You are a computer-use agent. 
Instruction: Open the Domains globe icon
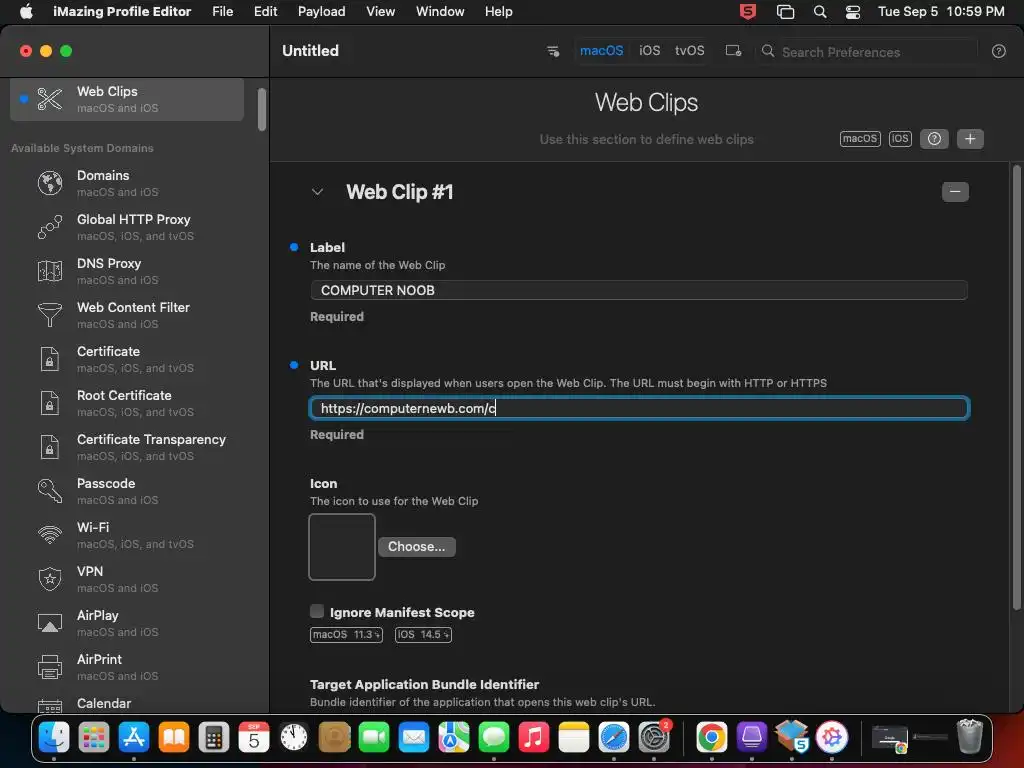[x=50, y=183]
